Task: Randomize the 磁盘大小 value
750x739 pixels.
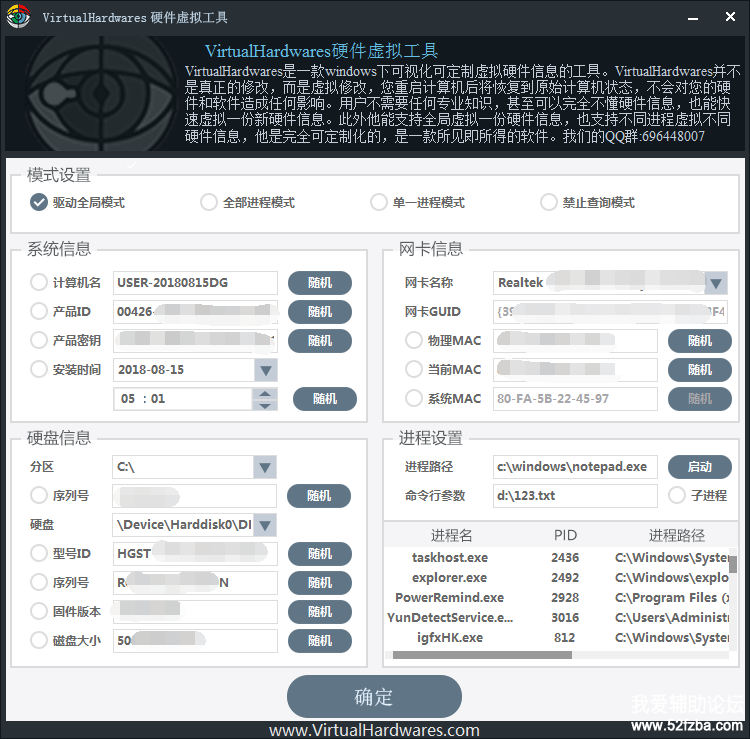Action: [320, 641]
